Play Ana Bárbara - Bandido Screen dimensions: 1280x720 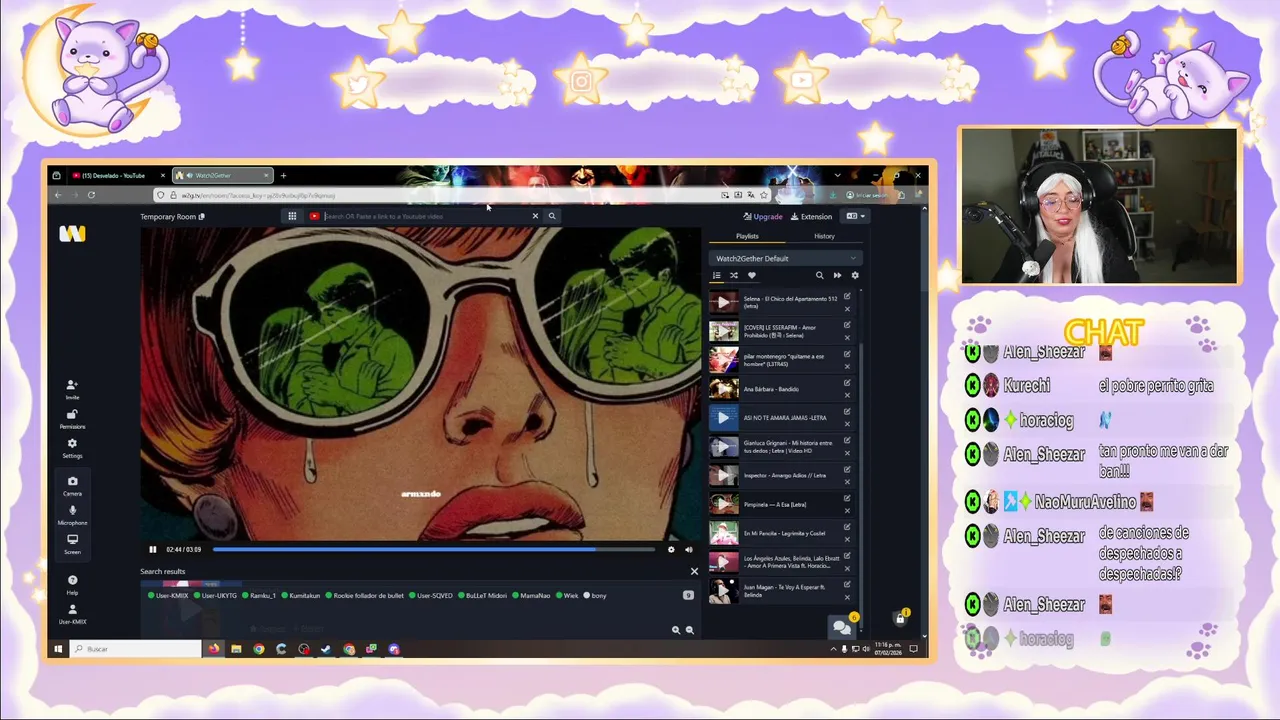(x=723, y=389)
